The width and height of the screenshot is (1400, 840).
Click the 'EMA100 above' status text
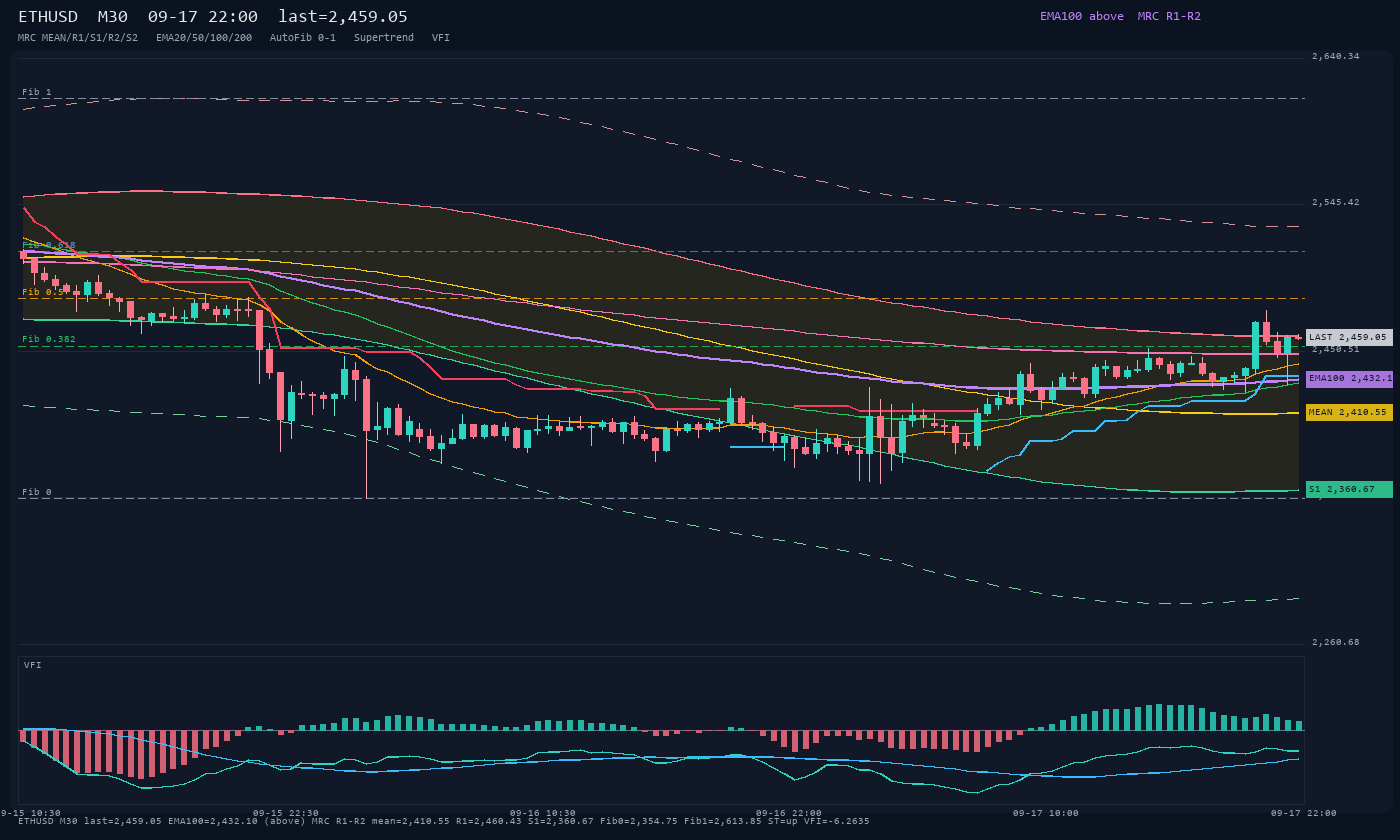click(x=1081, y=16)
